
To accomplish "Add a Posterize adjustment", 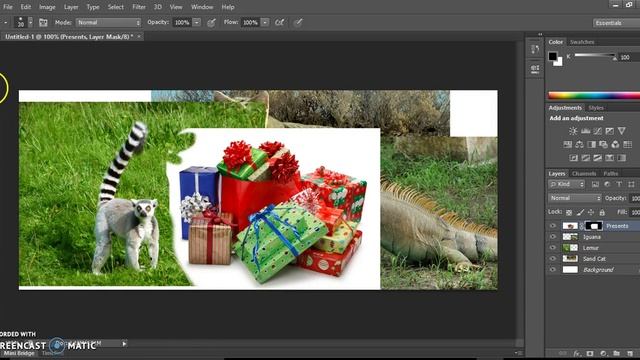I will [x=585, y=158].
